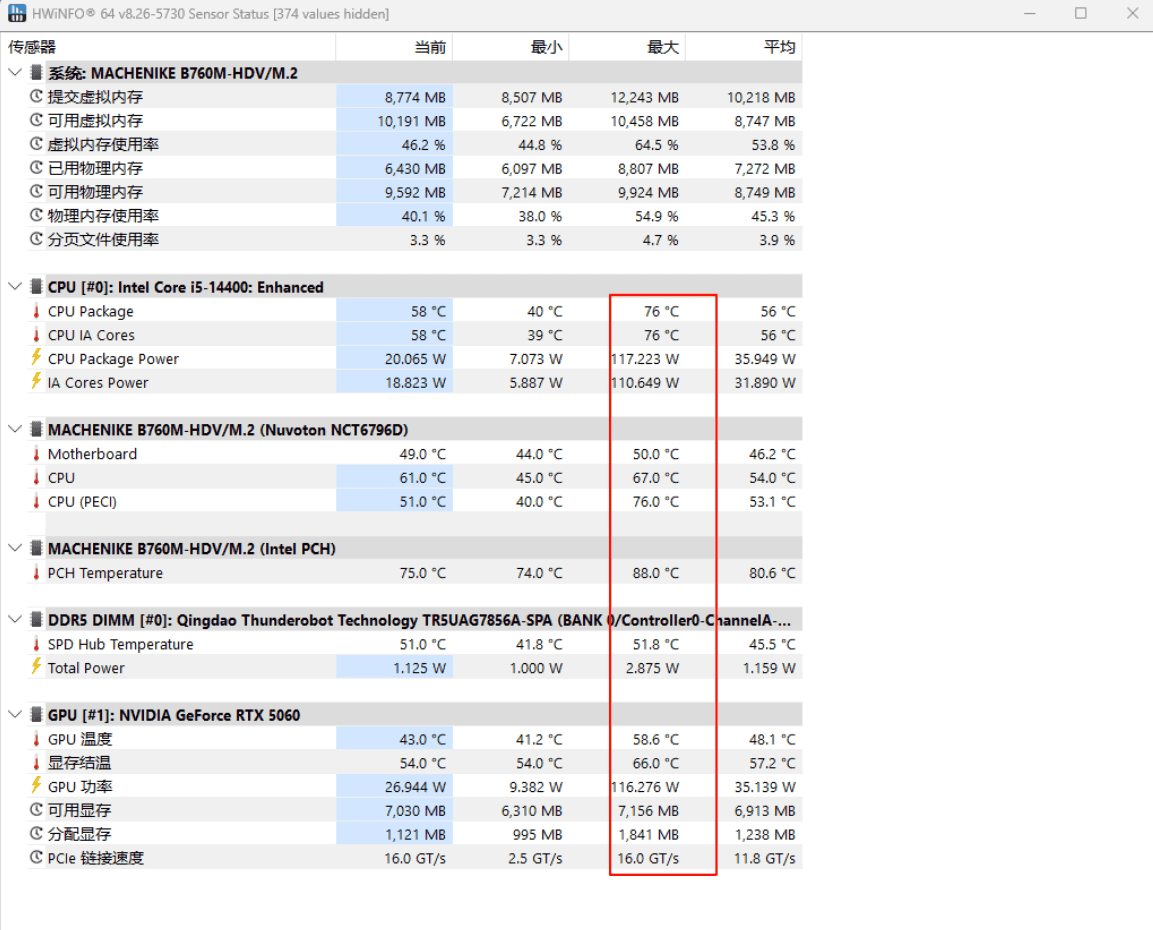Click thermometer icon next to CPU (PECI)
This screenshot has width=1153, height=930.
pyautogui.click(x=36, y=501)
